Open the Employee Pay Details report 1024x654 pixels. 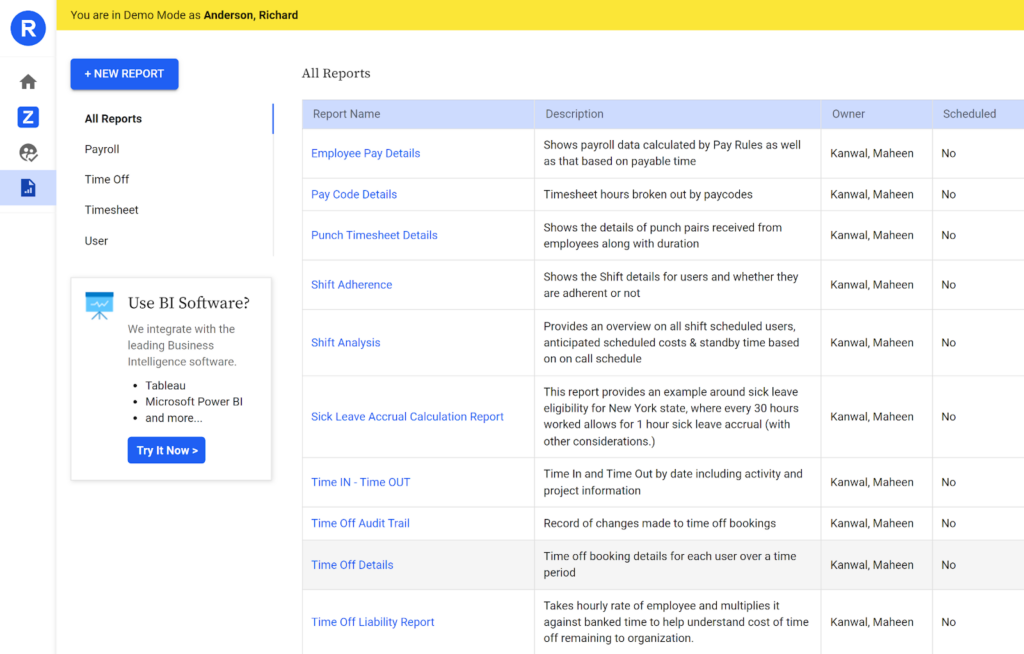point(365,154)
